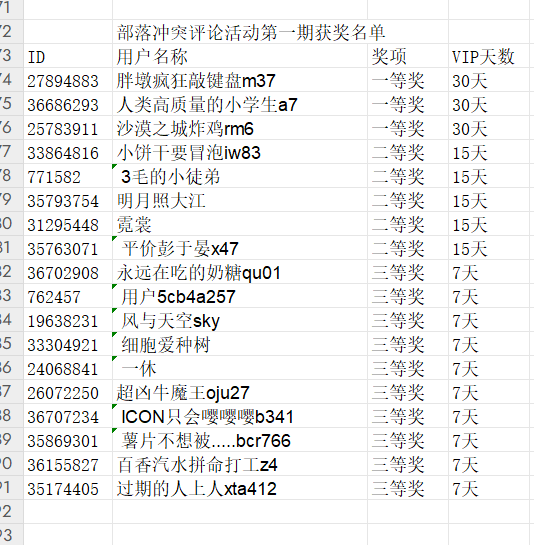This screenshot has height=545, width=534.
Task: Select the 30天 cell for ID 25783911
Action: 488,128
